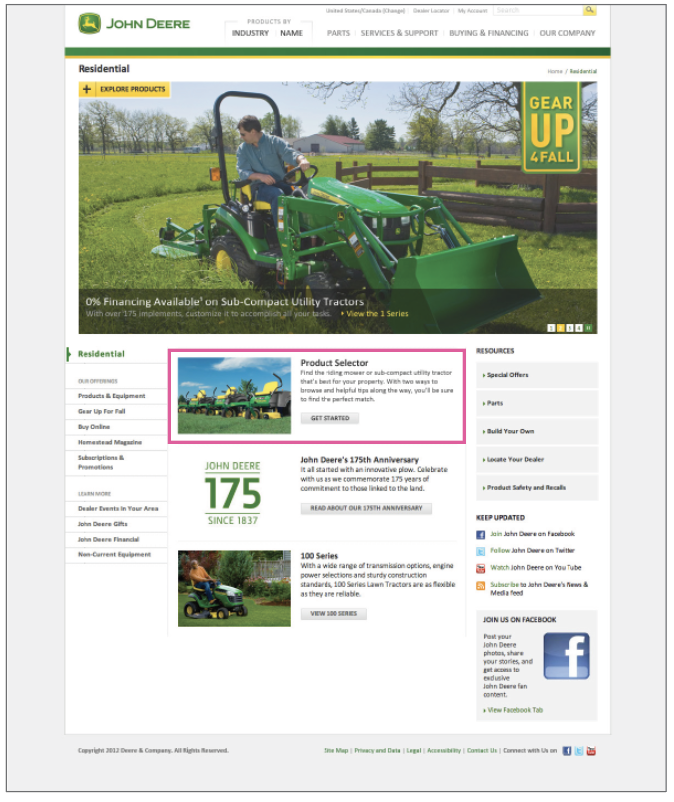Image resolution: width=674 pixels, height=802 pixels.
Task: Expand the Locate Your Dealer resource
Action: [x=537, y=459]
